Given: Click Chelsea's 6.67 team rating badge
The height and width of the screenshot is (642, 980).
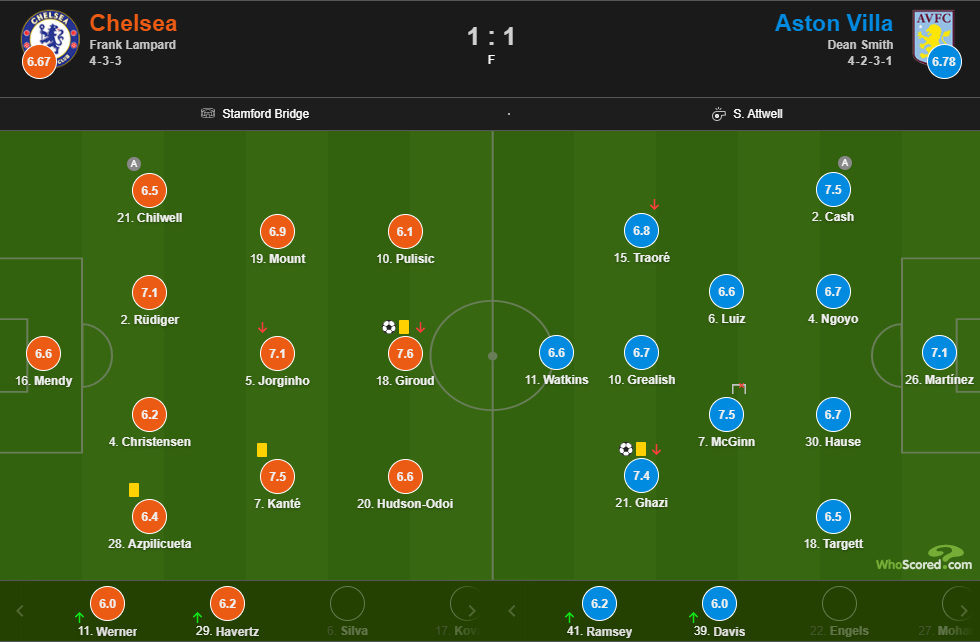Looking at the screenshot, I should [39, 62].
